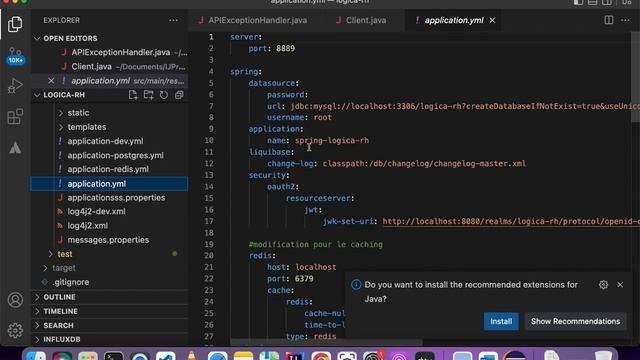This screenshot has height=360, width=640.
Task: Create a new file in LOGICA-RH
Action: click(x=133, y=95)
